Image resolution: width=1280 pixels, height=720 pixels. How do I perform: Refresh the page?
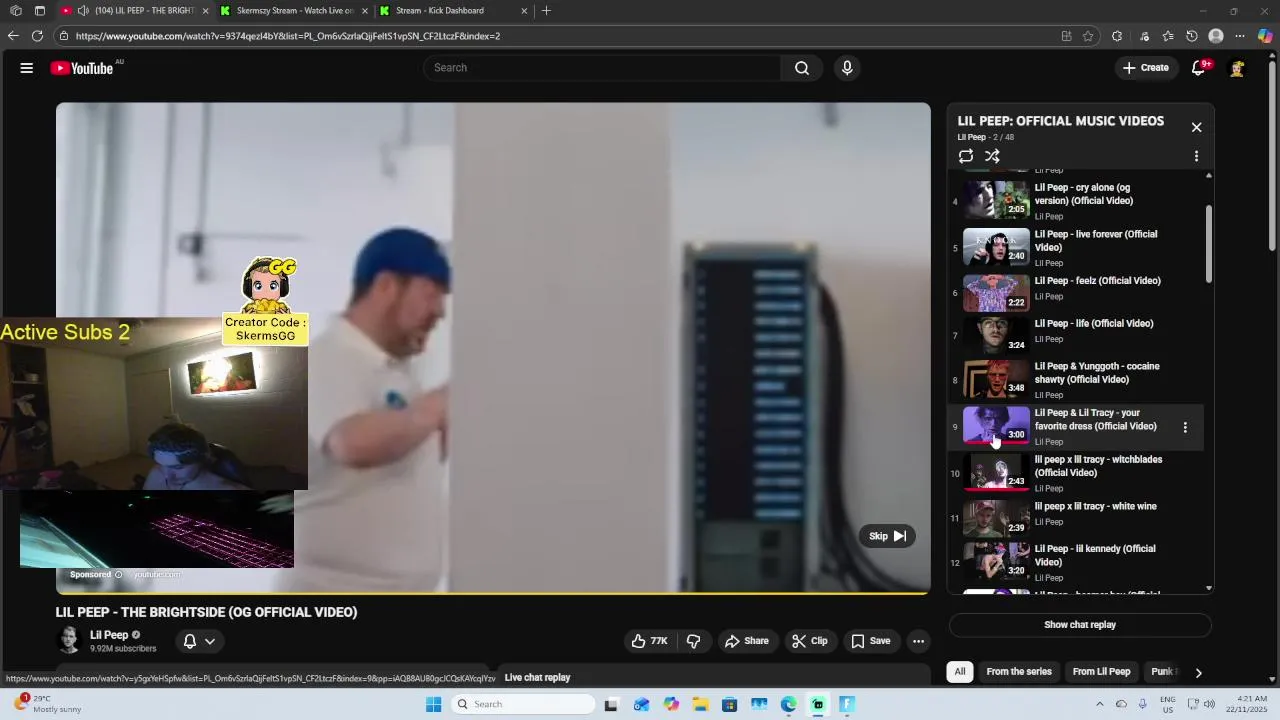(37, 36)
